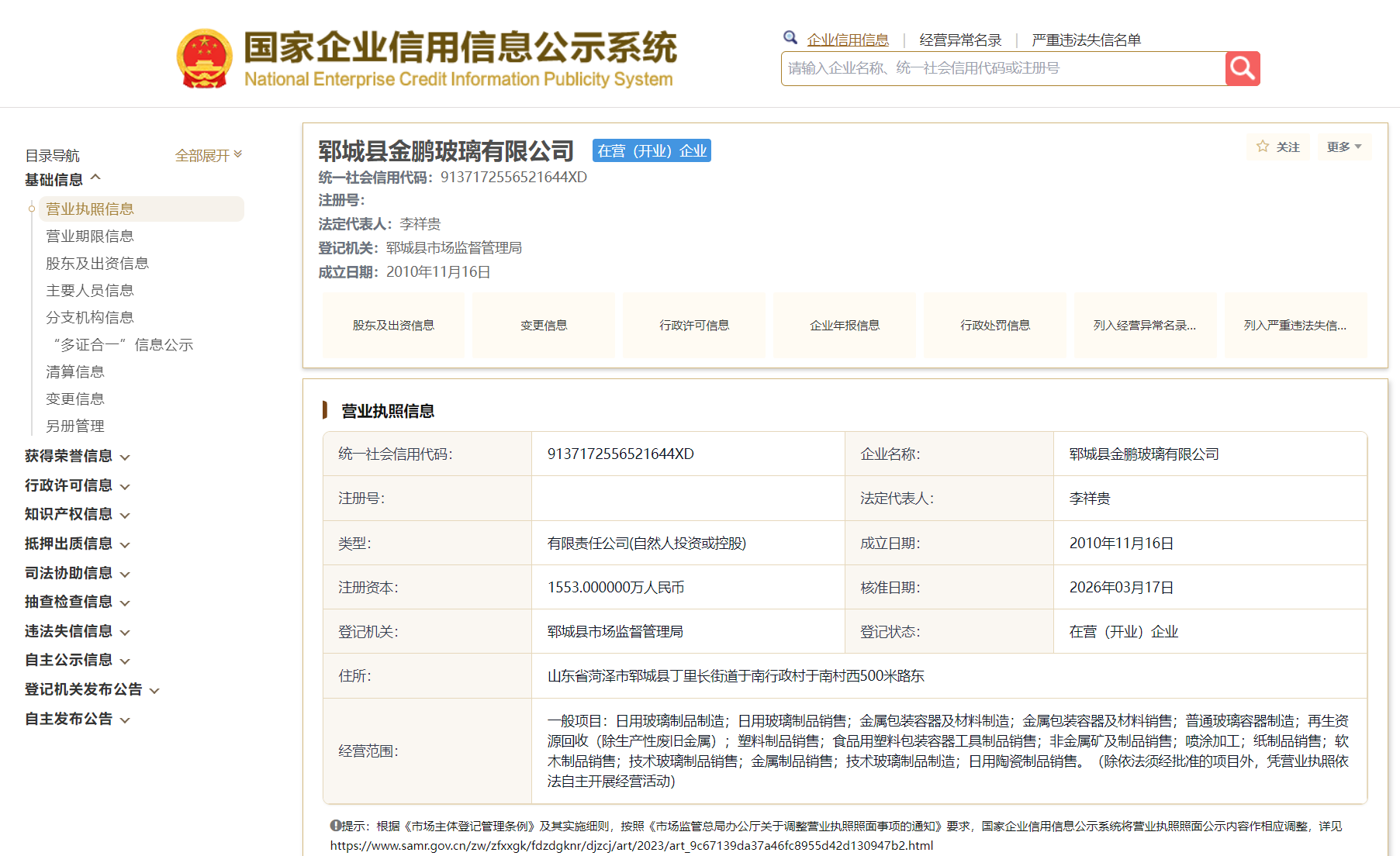Screen dimensions: 1400x856
Task: Select the 企业信用信息 search tab
Action: [848, 40]
